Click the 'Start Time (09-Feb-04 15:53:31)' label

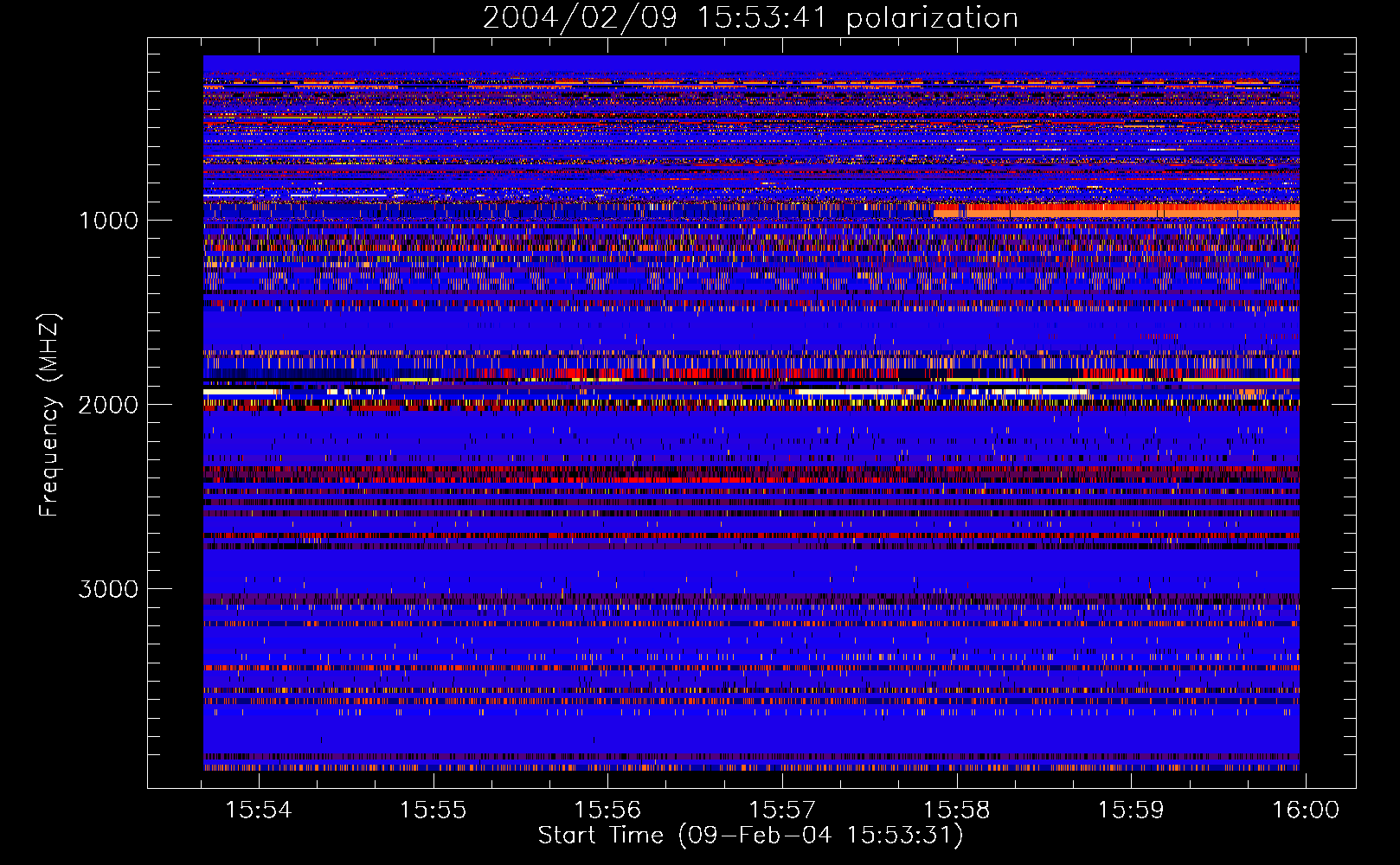coord(750,836)
